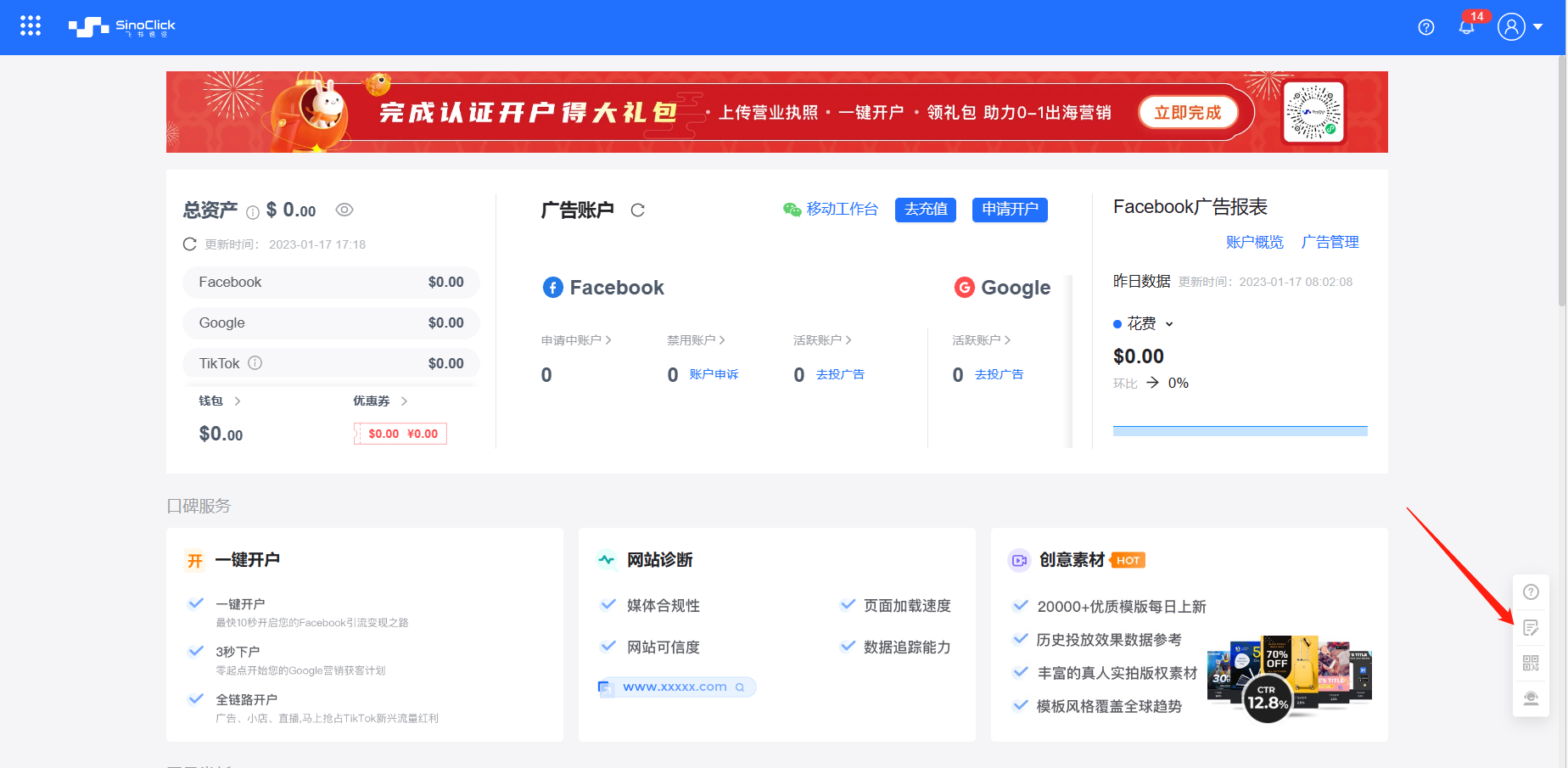
Task: Refresh the 广告账户 section icon
Action: tap(638, 210)
